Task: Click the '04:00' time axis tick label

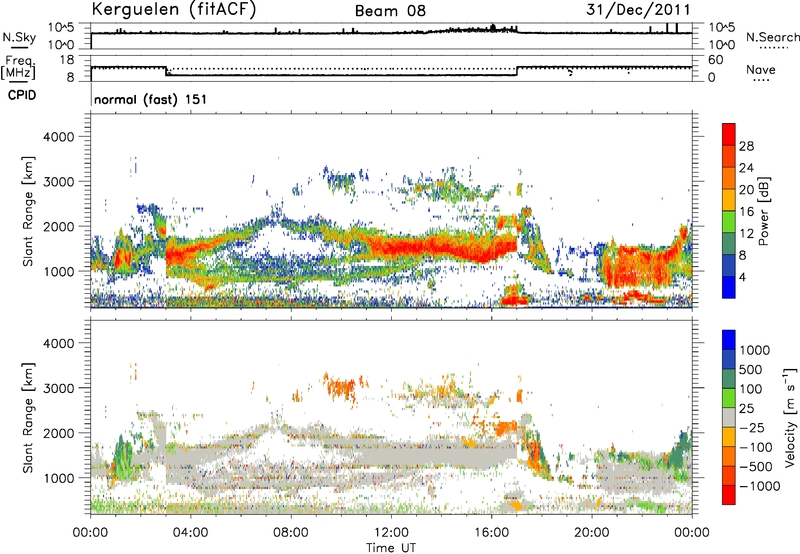Action: (x=190, y=533)
